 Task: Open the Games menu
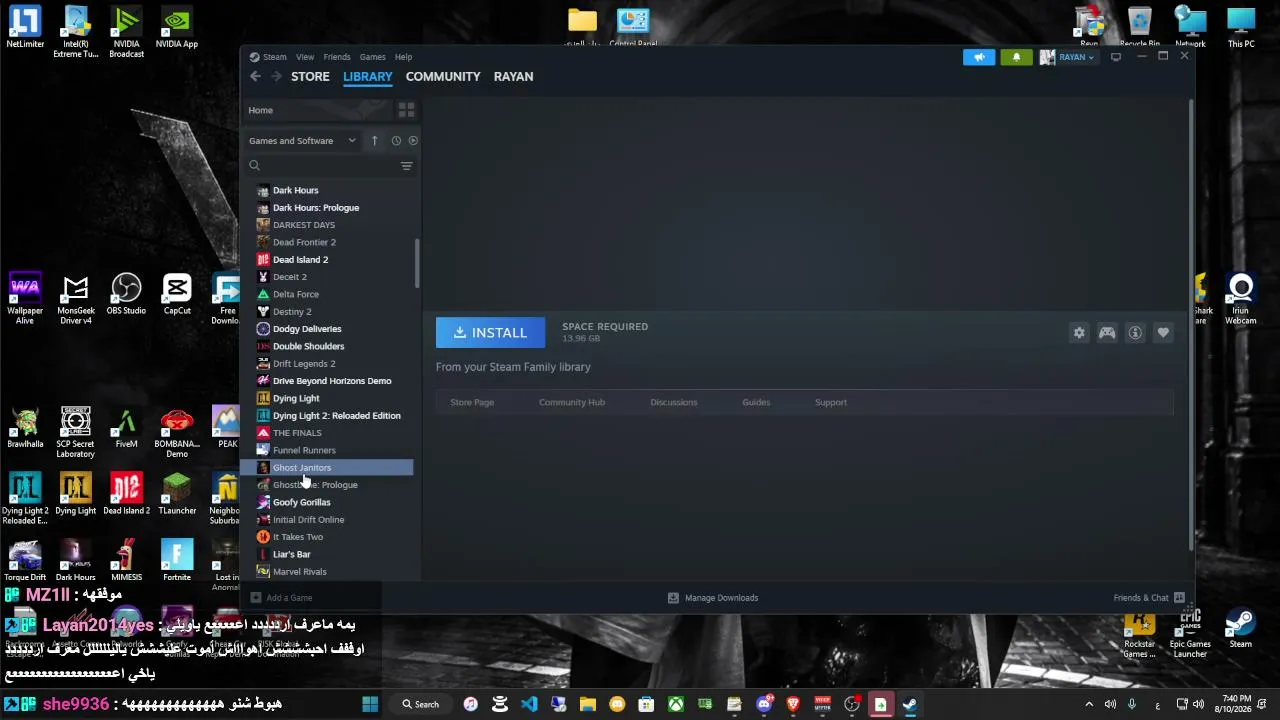click(x=373, y=57)
